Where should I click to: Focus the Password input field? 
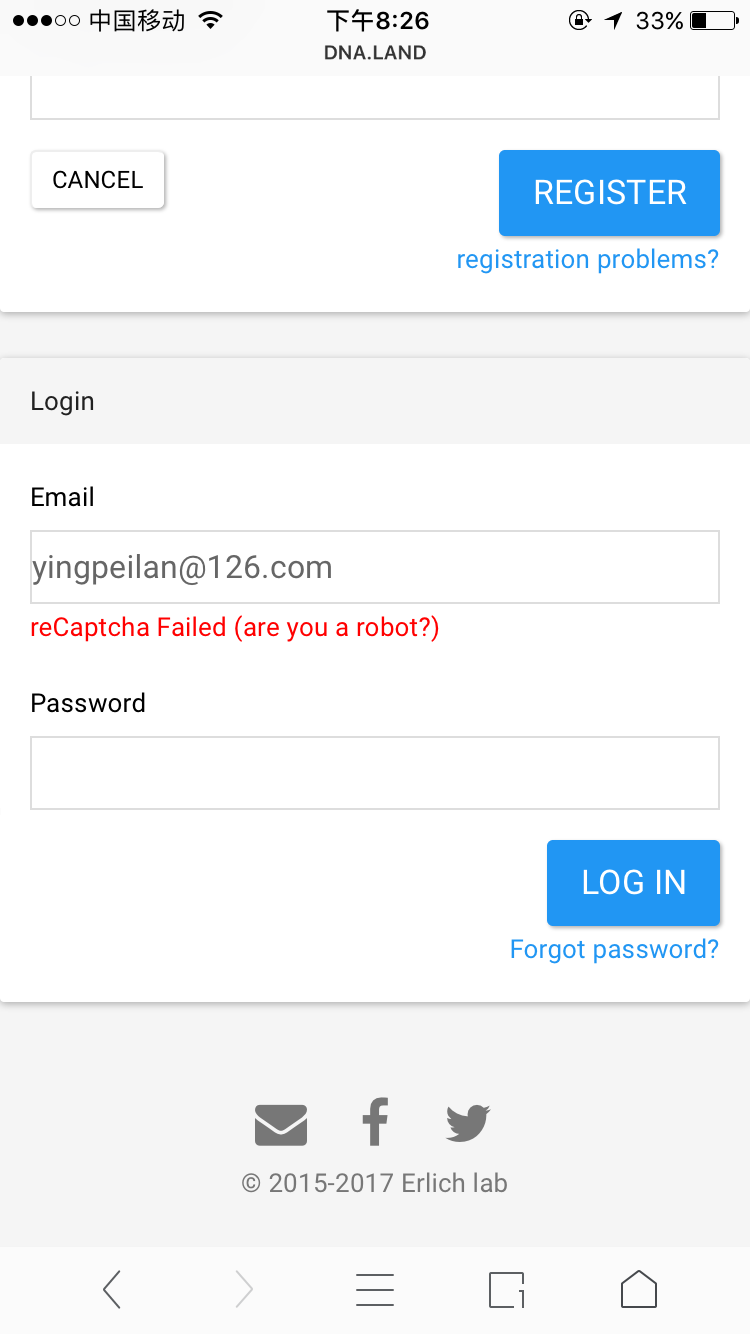(x=375, y=773)
